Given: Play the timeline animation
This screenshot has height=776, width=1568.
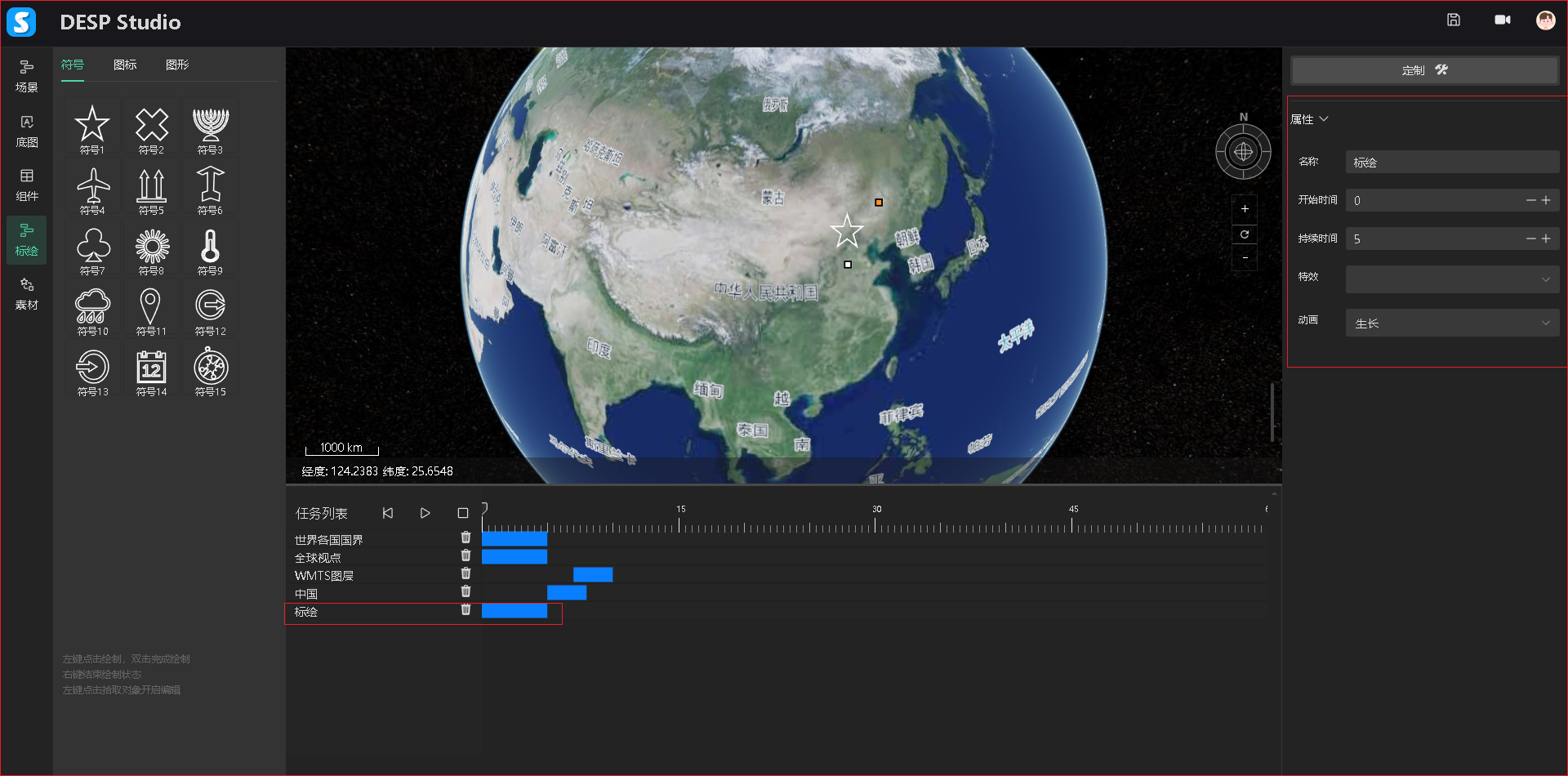Looking at the screenshot, I should point(425,513).
